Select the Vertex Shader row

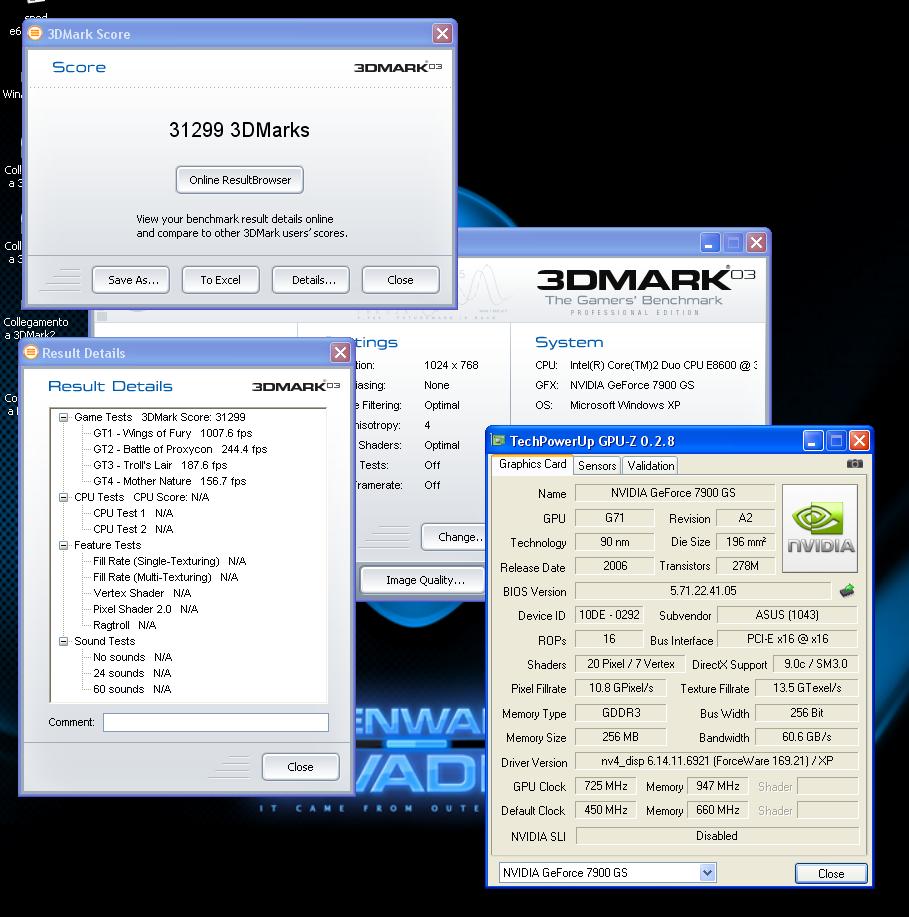click(142, 594)
